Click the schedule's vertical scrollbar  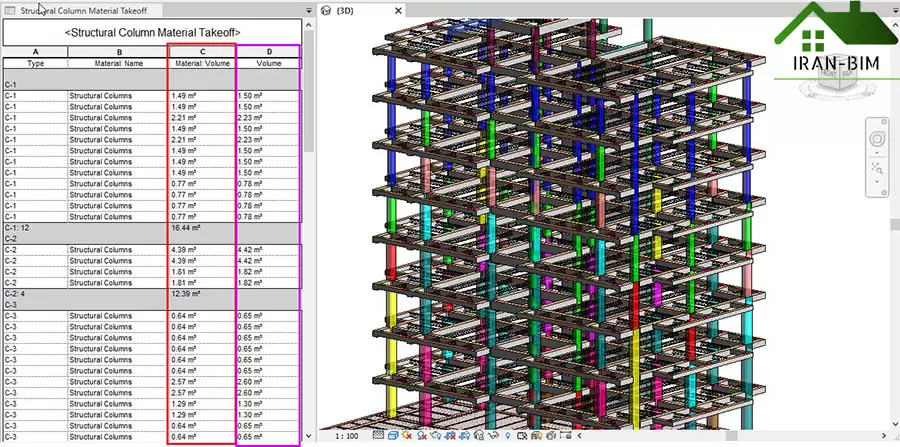pyautogui.click(x=309, y=200)
